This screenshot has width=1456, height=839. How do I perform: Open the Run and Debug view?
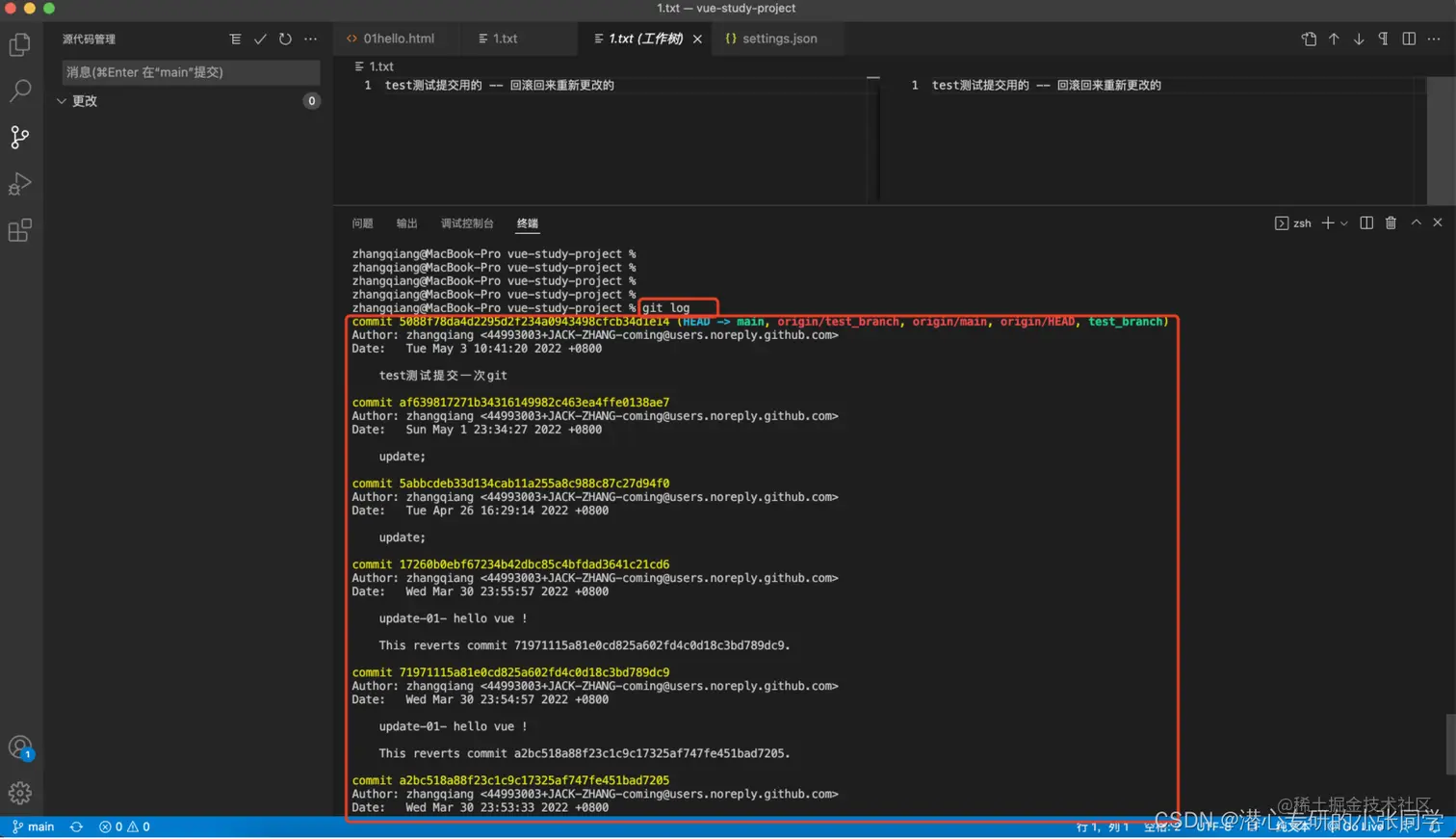click(x=20, y=183)
